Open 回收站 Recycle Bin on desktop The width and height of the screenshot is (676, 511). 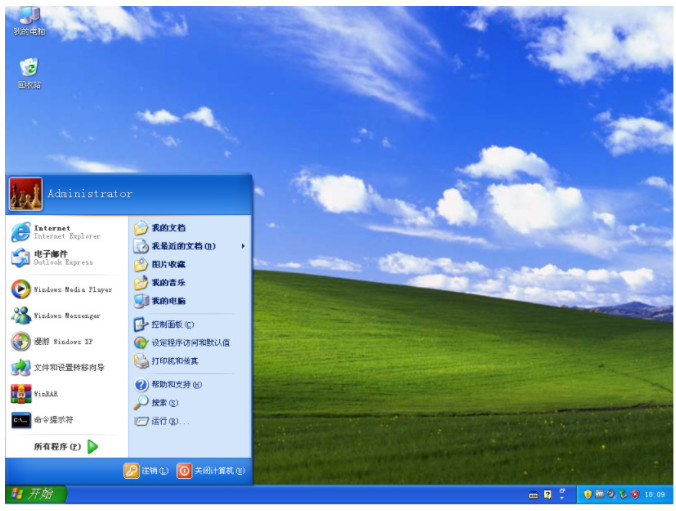pos(29,71)
